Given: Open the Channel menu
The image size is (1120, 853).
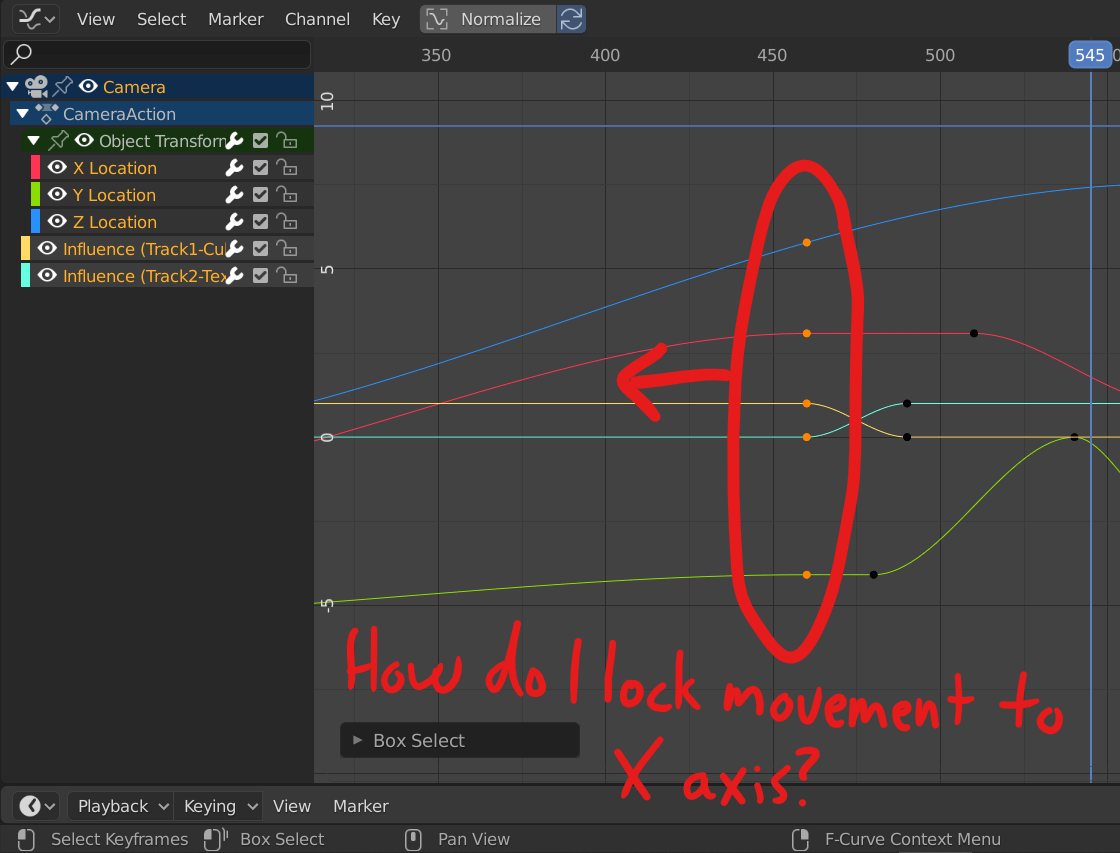Looking at the screenshot, I should point(317,18).
